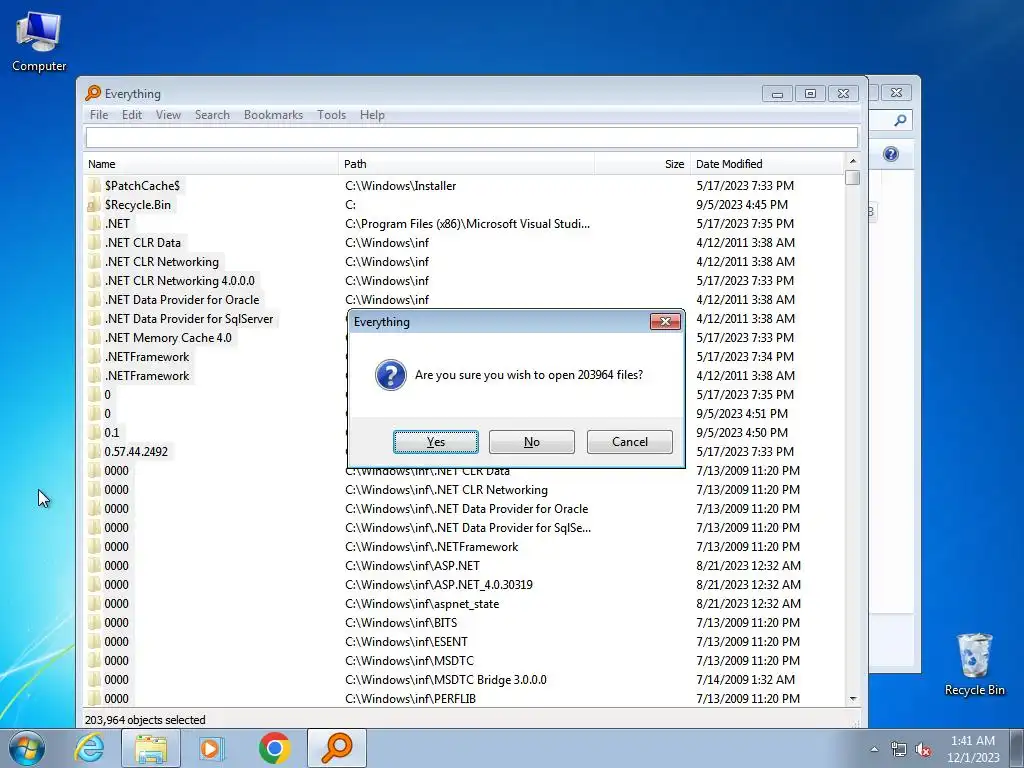Sort by Date Modified column header
Image resolution: width=1024 pixels, height=768 pixels.
[x=767, y=164]
